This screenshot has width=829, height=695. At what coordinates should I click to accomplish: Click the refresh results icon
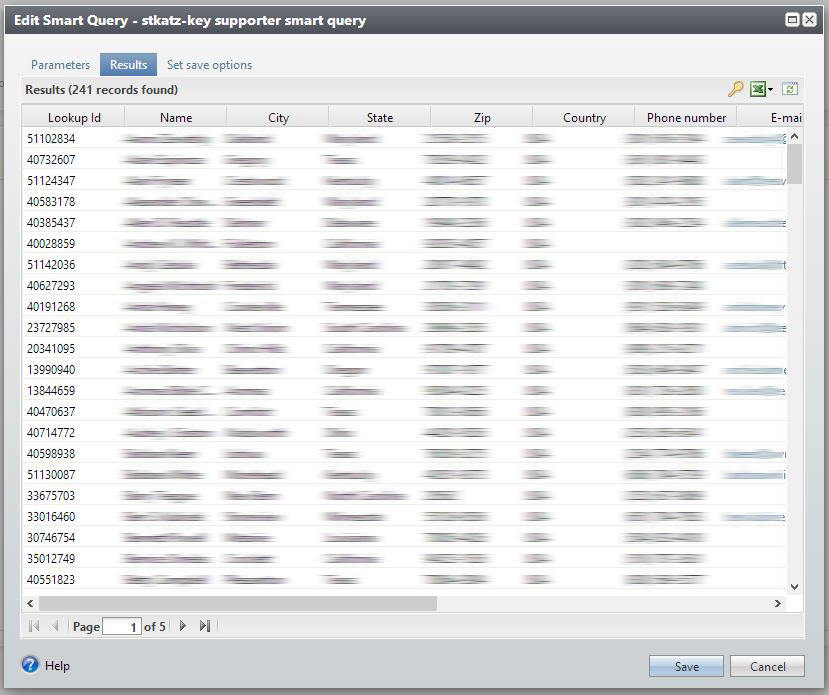790,90
